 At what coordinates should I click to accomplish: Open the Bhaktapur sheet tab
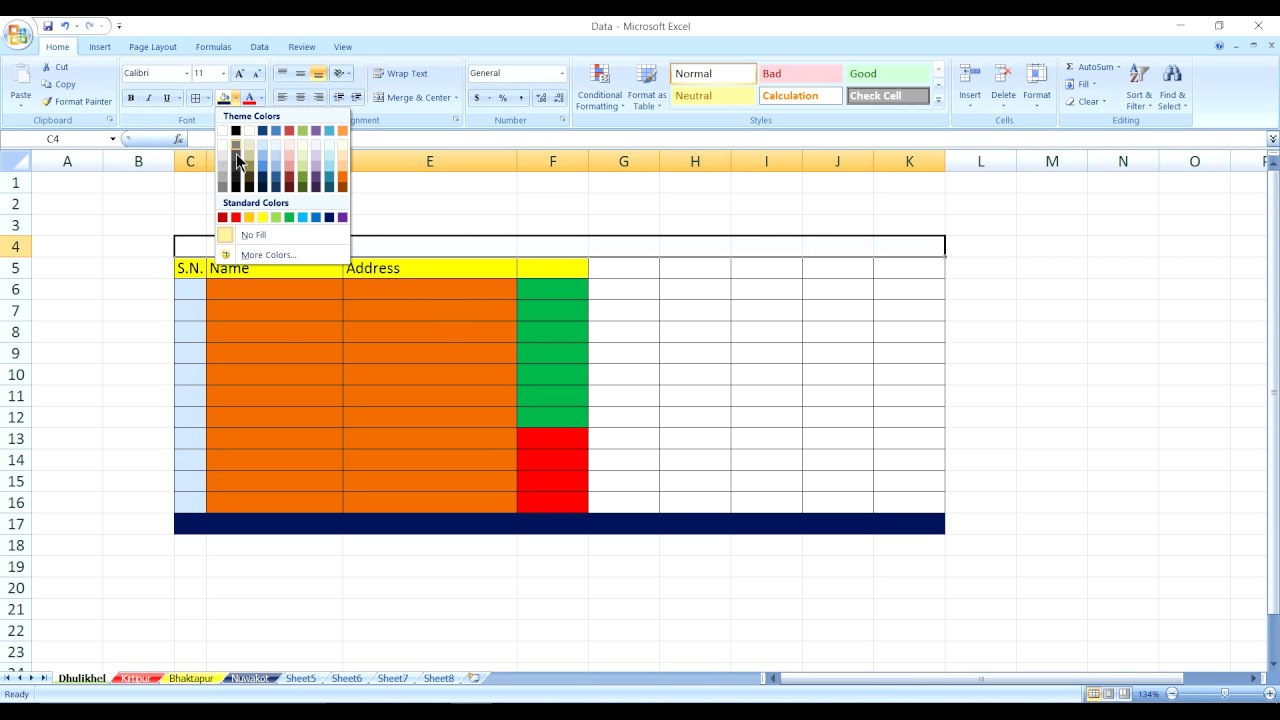[x=190, y=678]
